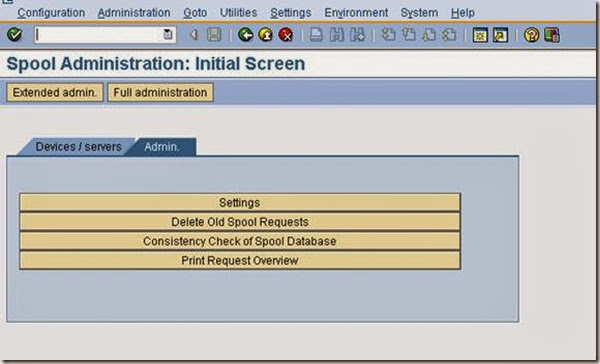Click the yellow Help question mark icon

pyautogui.click(x=532, y=35)
